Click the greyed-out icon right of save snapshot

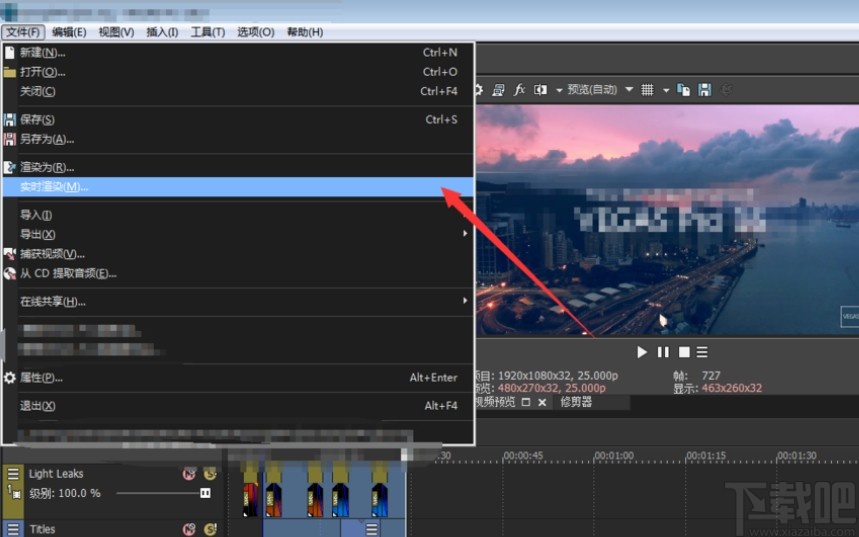(726, 90)
